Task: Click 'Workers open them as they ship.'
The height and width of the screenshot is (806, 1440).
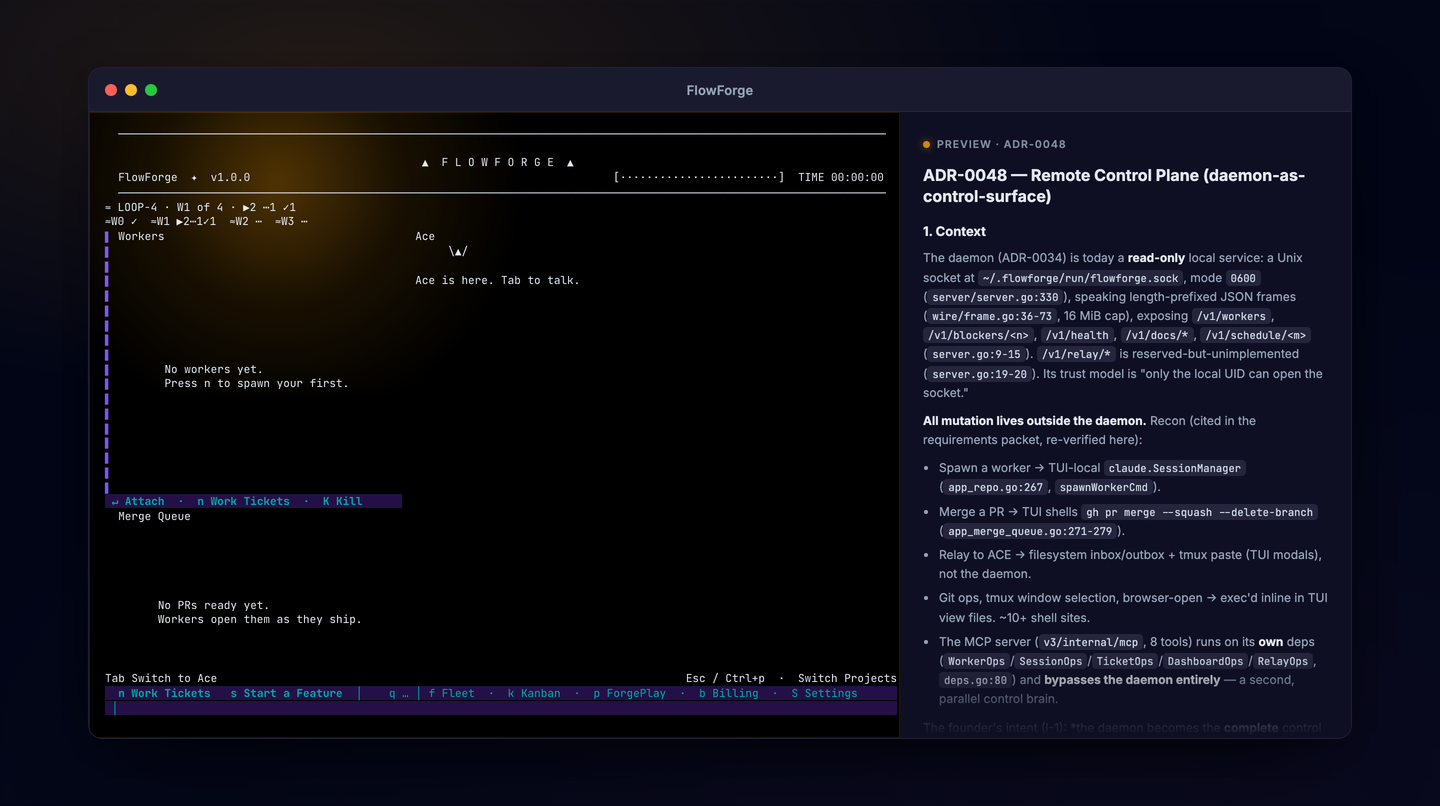Action: point(260,619)
